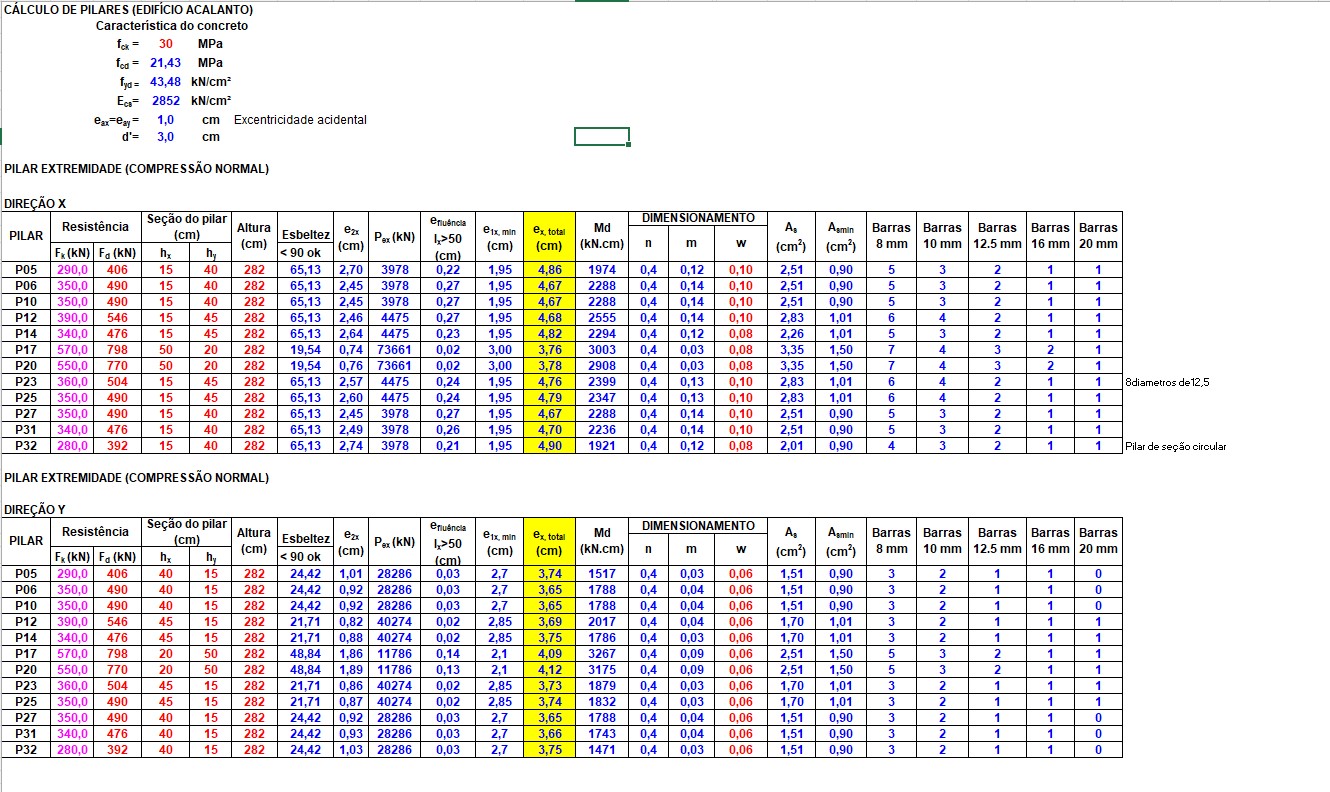Click the P17 pilar name in Direção X table
This screenshot has width=1330, height=792.
coord(26,349)
